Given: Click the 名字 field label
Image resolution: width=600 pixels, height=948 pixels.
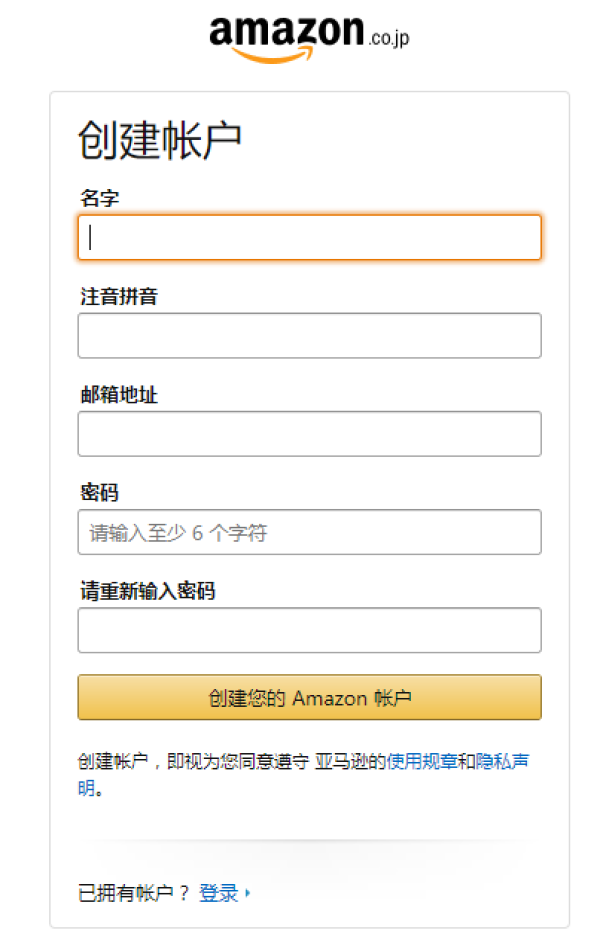Looking at the screenshot, I should (x=99, y=198).
